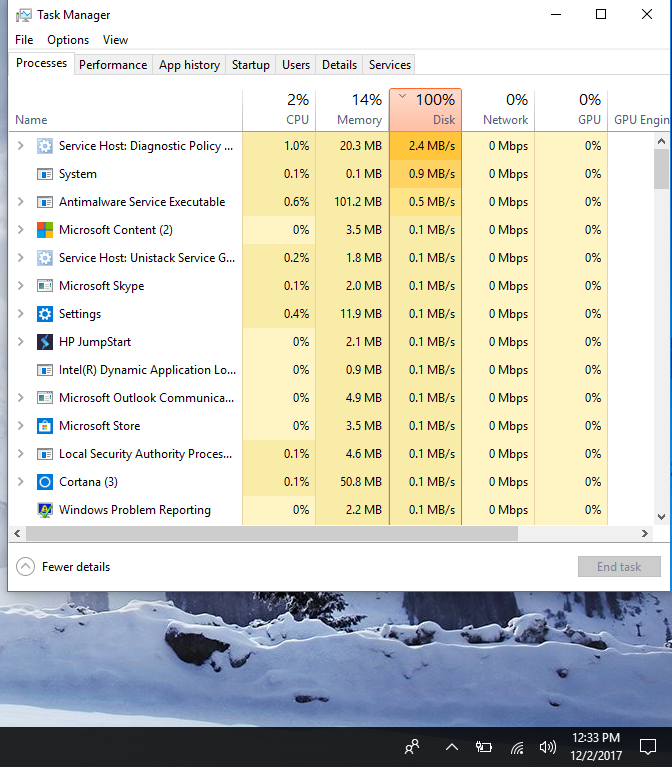
Task: Click the vertical scrollbar down arrow
Action: click(661, 517)
